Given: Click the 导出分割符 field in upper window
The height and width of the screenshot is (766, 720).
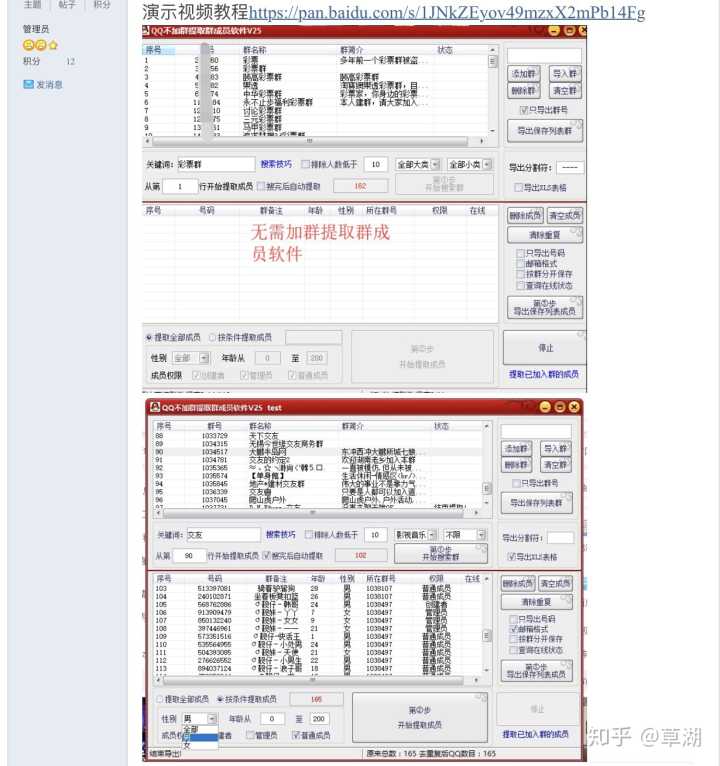Looking at the screenshot, I should coord(570,167).
